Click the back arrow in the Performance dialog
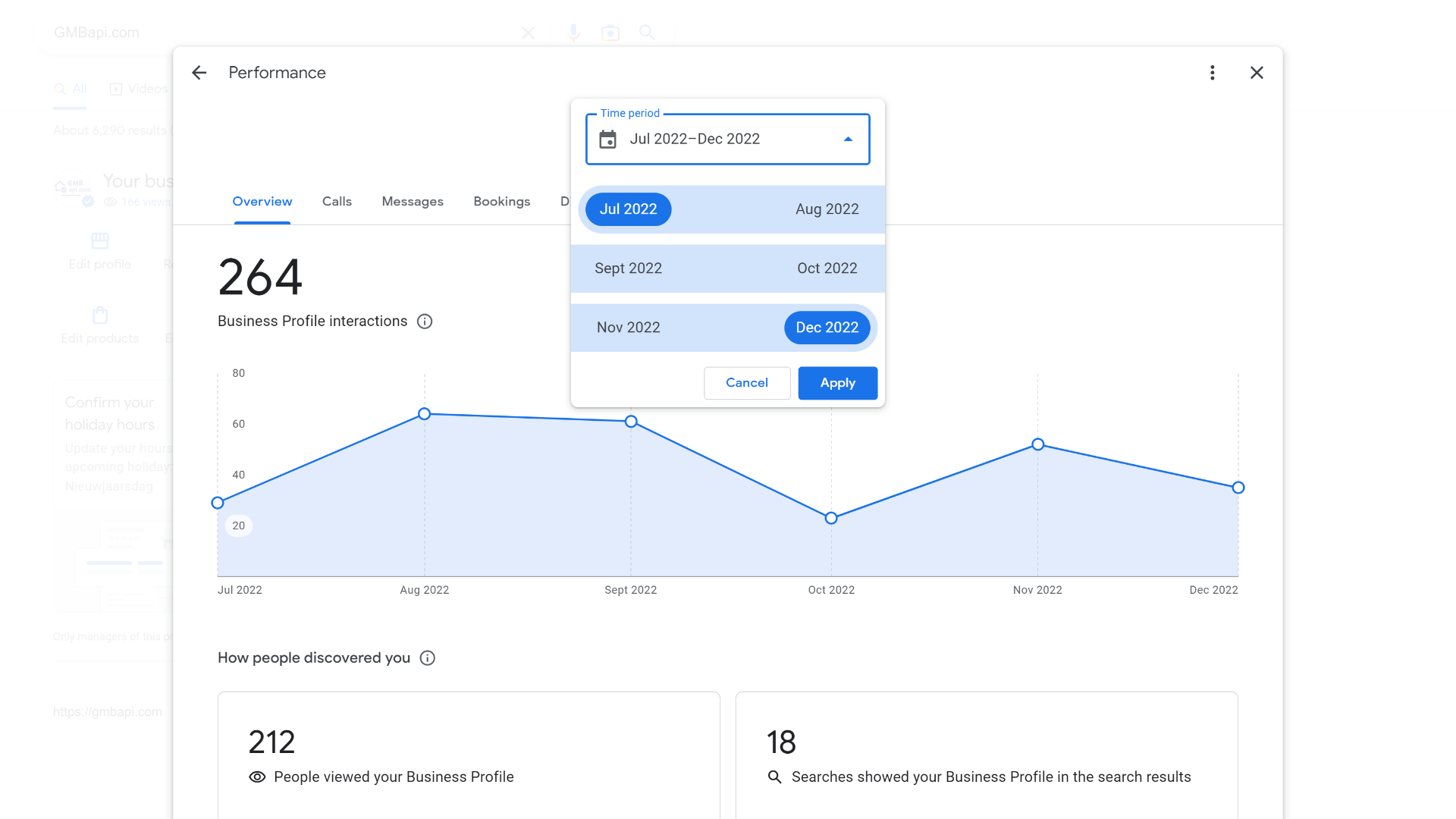The height and width of the screenshot is (819, 1456). (199, 72)
